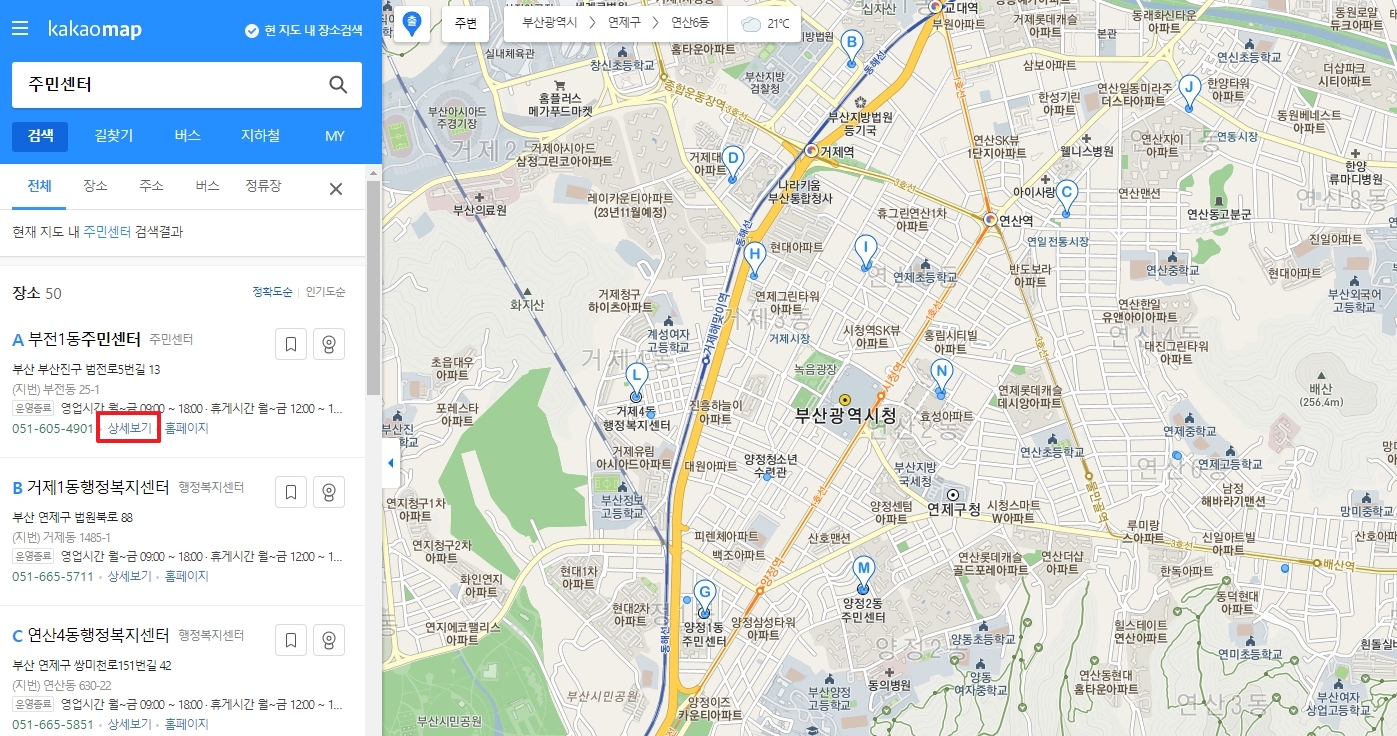1397x736 pixels.
Task: Click 부산광역시청 label on map
Action: tap(845, 415)
